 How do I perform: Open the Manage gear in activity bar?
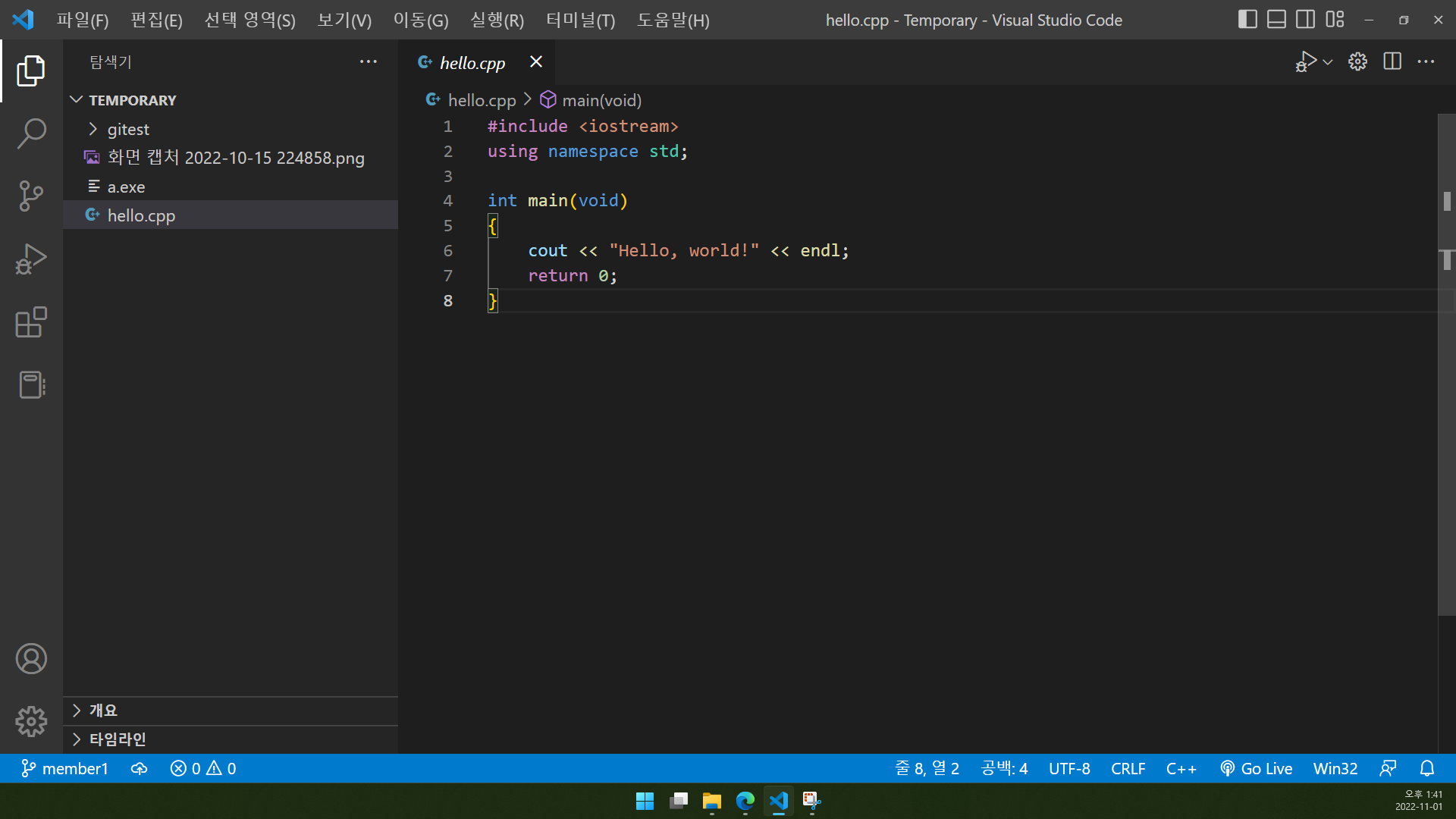[31, 721]
